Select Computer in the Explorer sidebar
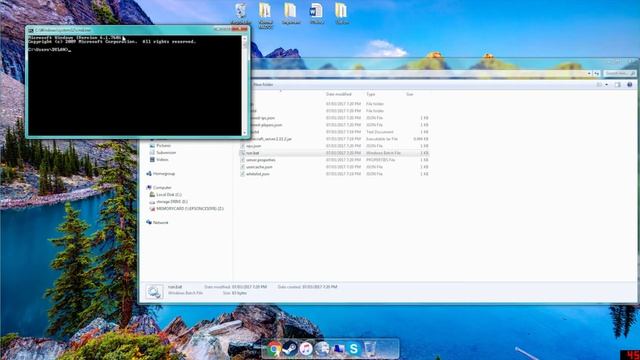 [159, 187]
